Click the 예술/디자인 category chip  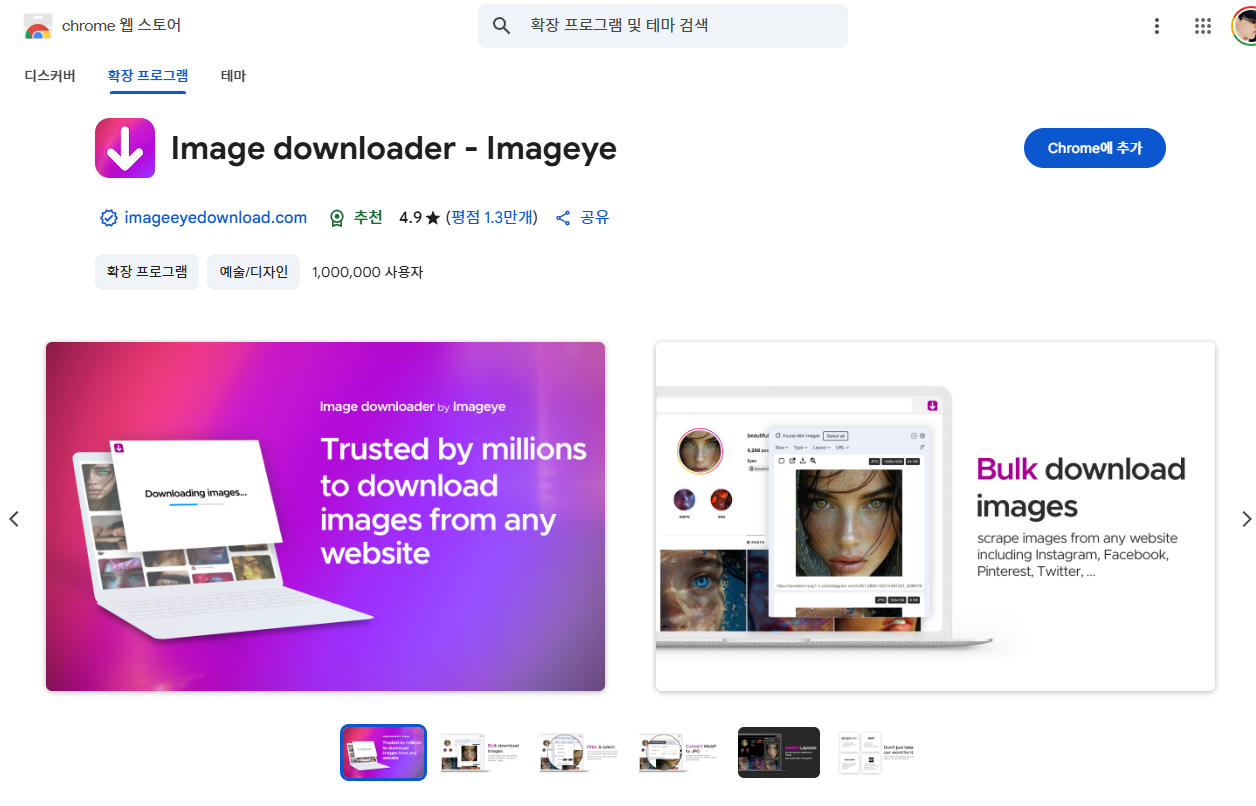(254, 272)
